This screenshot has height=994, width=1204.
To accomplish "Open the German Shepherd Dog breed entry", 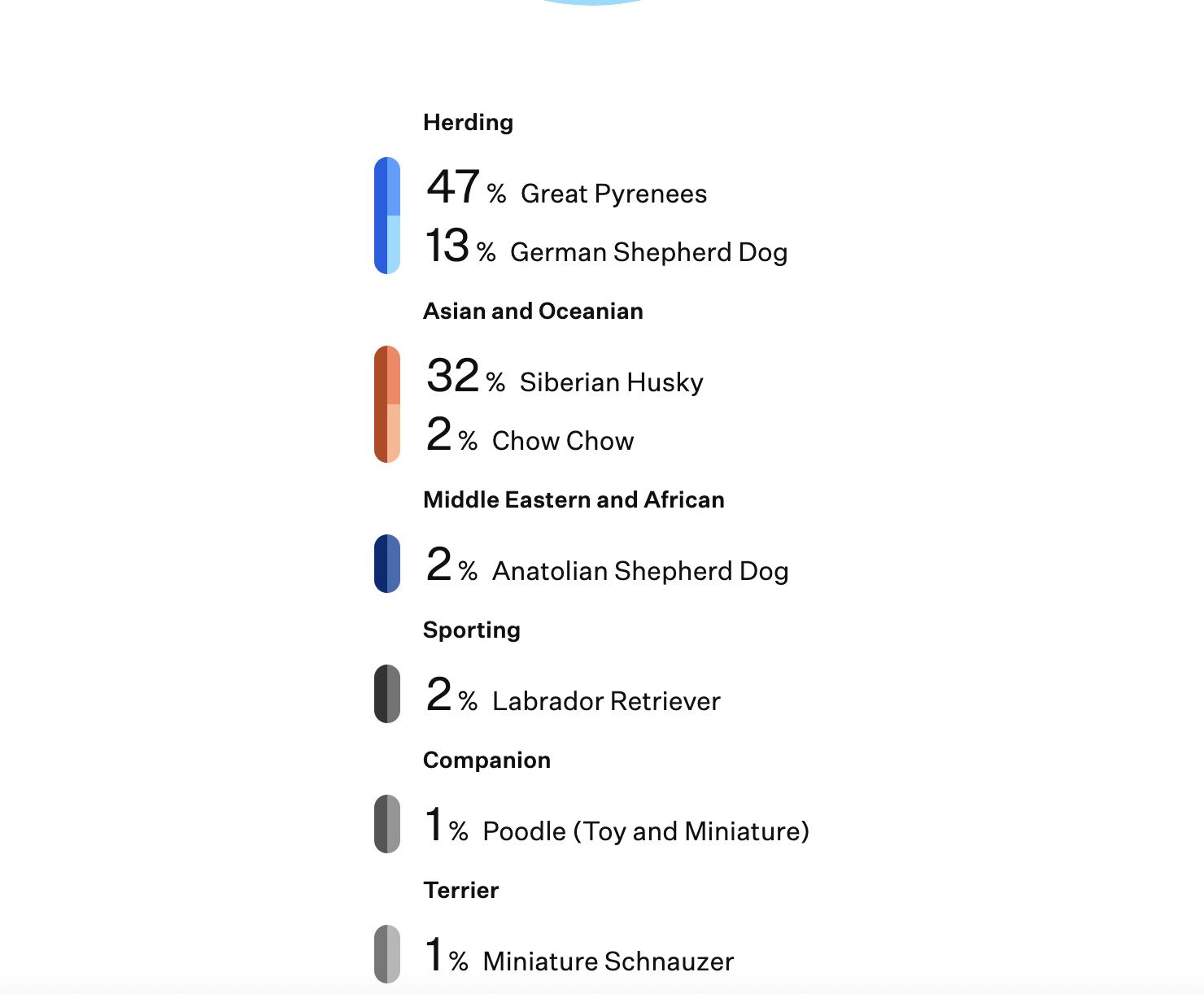I will pos(648,252).
